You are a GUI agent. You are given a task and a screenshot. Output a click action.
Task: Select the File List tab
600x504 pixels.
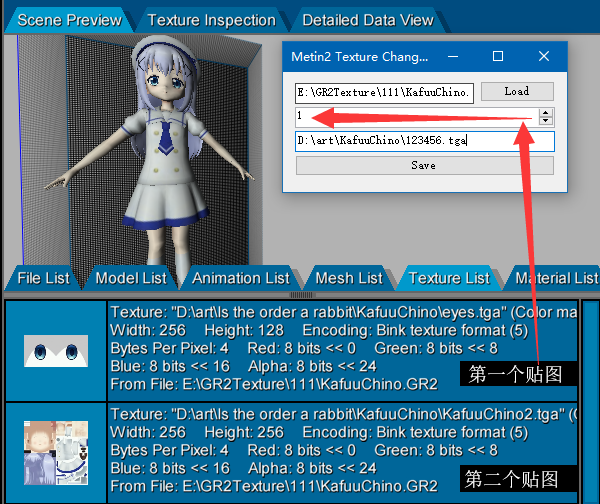(x=43, y=278)
